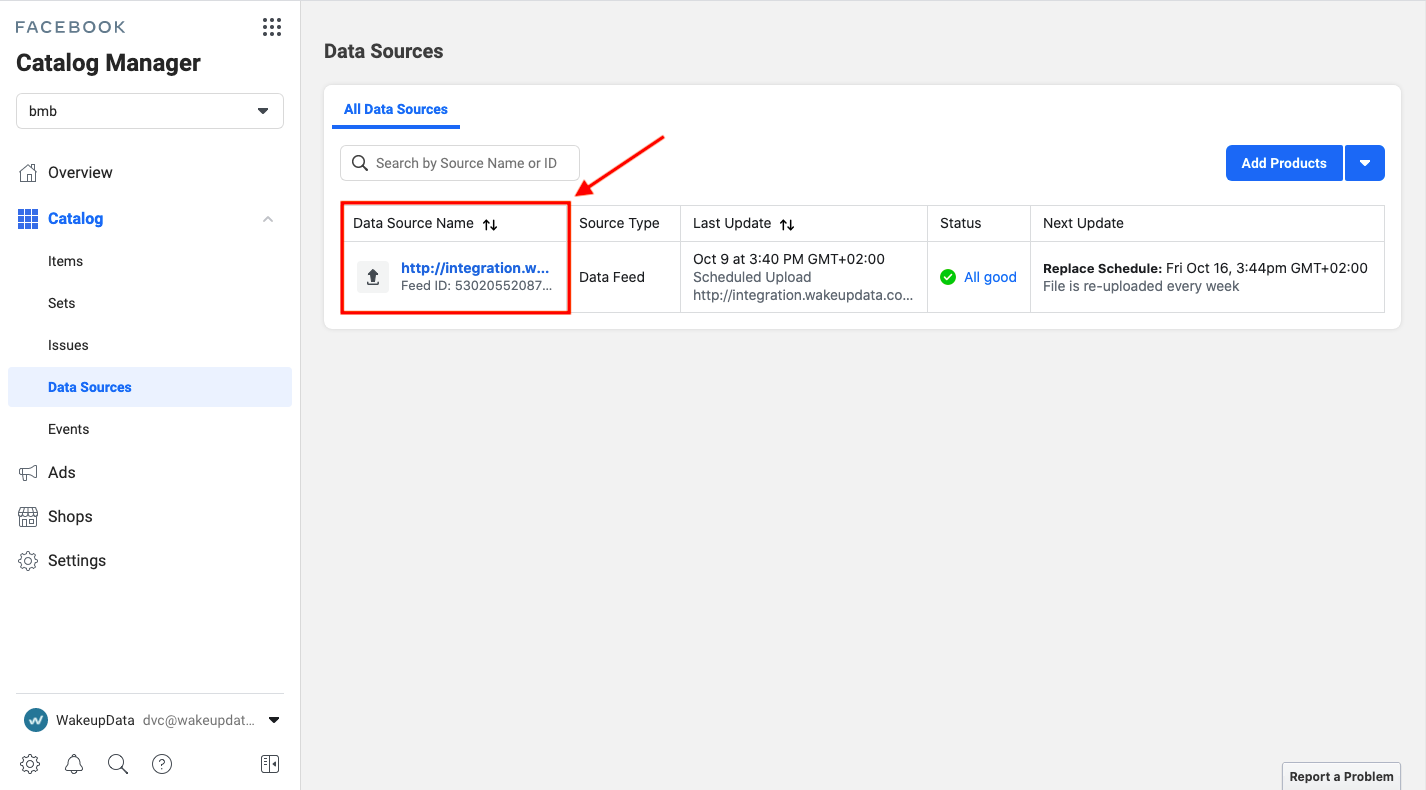Click the Feed ID text
Viewport: 1426px width, 790px height.
tap(476, 285)
